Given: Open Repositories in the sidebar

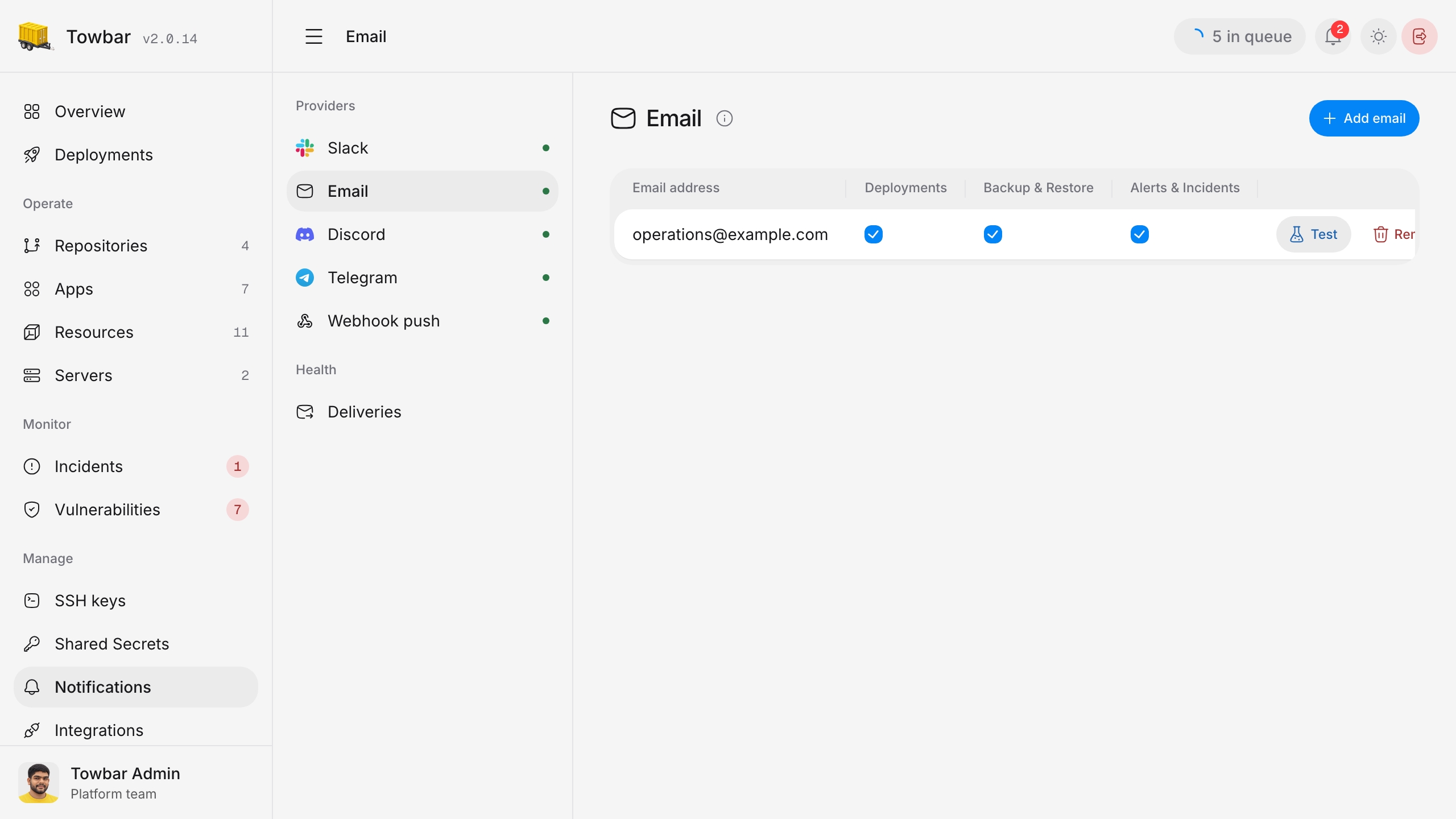Looking at the screenshot, I should (x=136, y=246).
